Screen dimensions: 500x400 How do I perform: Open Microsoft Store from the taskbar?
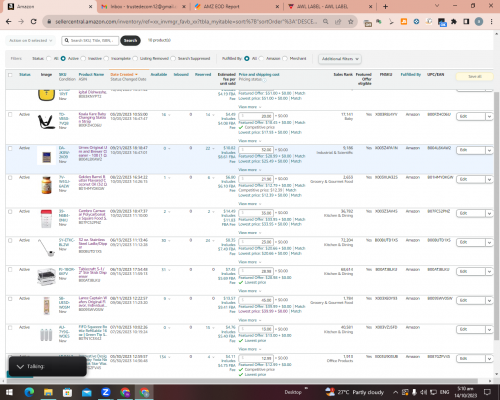click(67, 392)
